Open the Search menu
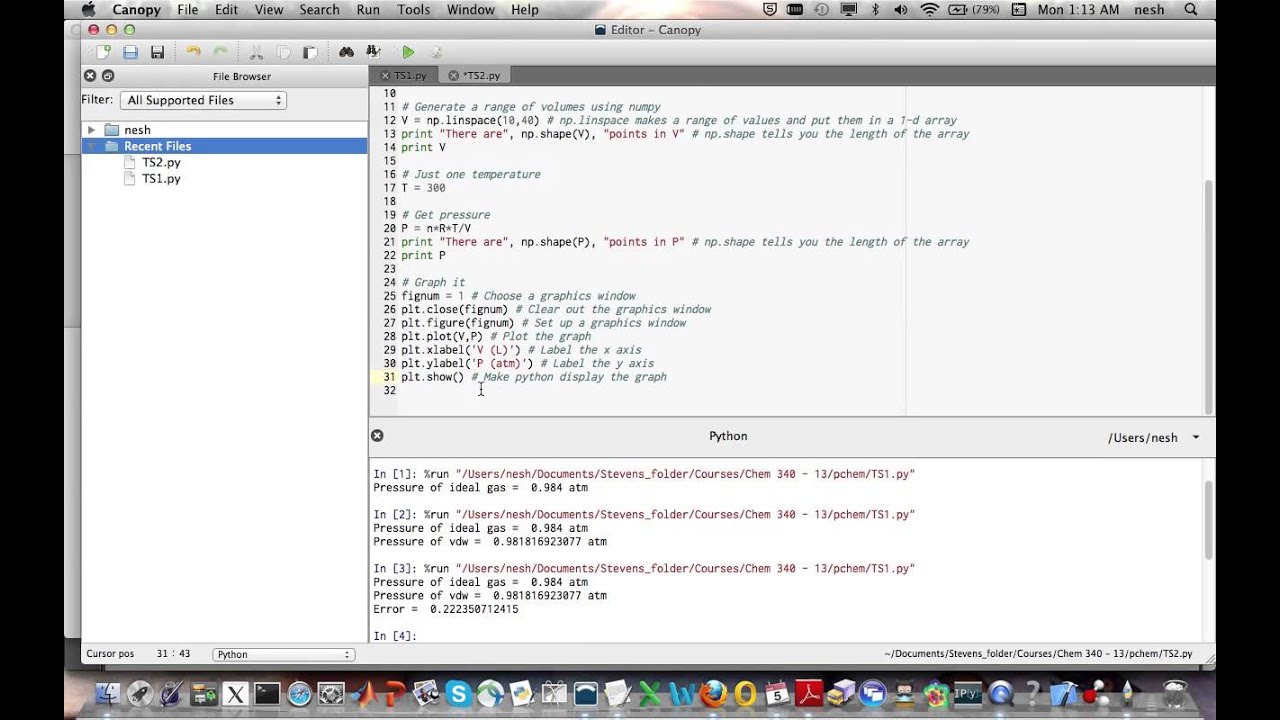This screenshot has height=720, width=1280. pyautogui.click(x=319, y=10)
